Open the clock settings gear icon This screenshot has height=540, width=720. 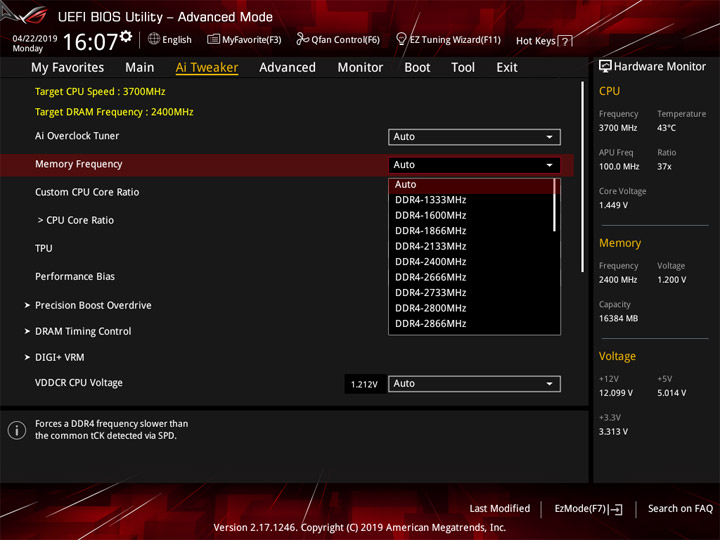[126, 36]
